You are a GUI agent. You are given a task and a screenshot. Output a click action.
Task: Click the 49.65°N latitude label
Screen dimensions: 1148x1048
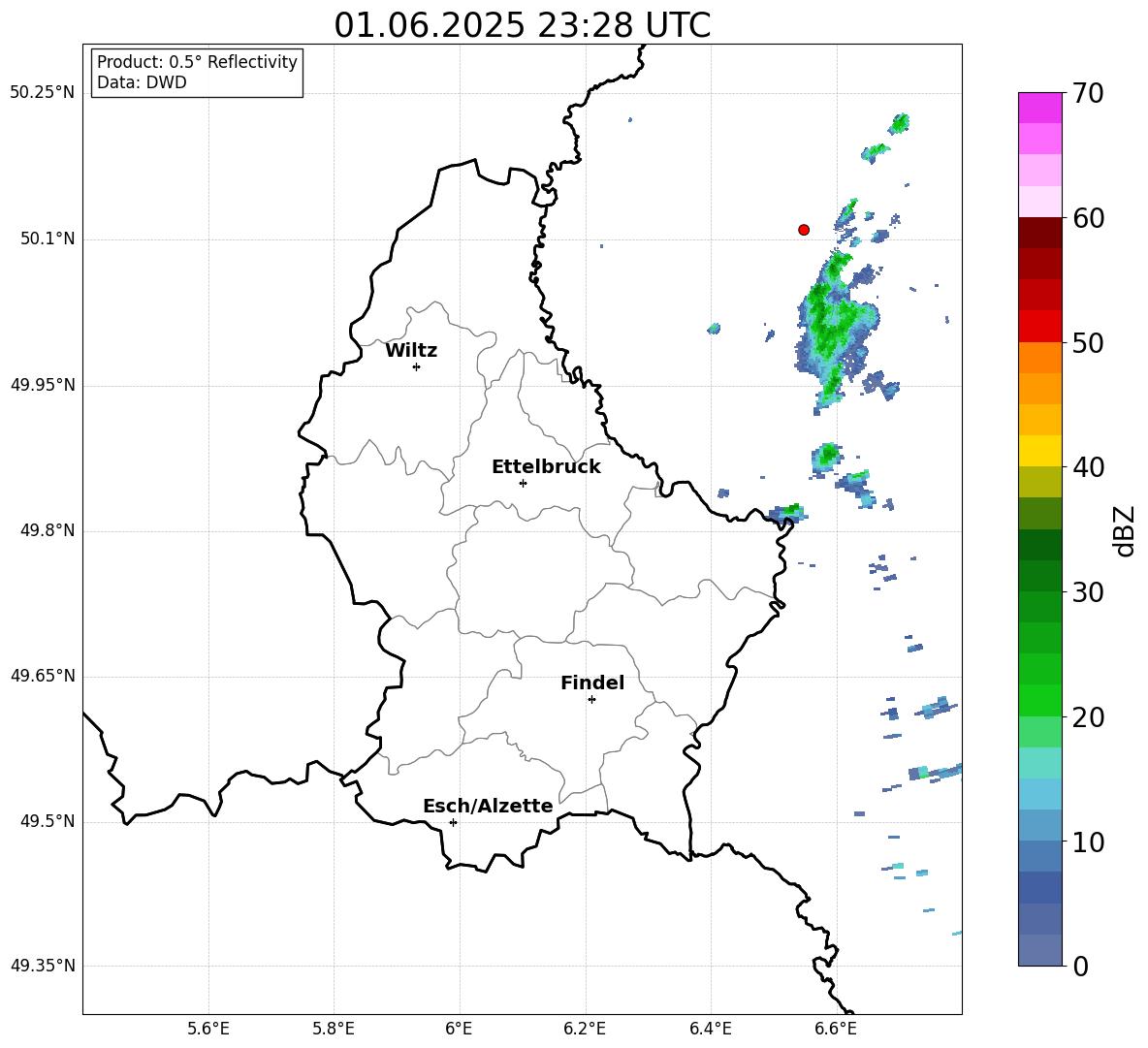(43, 677)
